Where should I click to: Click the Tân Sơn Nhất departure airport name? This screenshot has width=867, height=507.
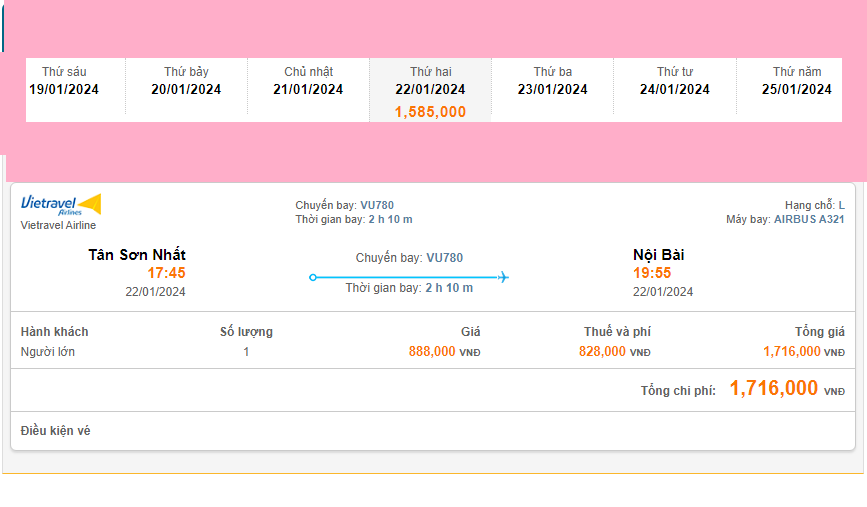click(x=137, y=255)
